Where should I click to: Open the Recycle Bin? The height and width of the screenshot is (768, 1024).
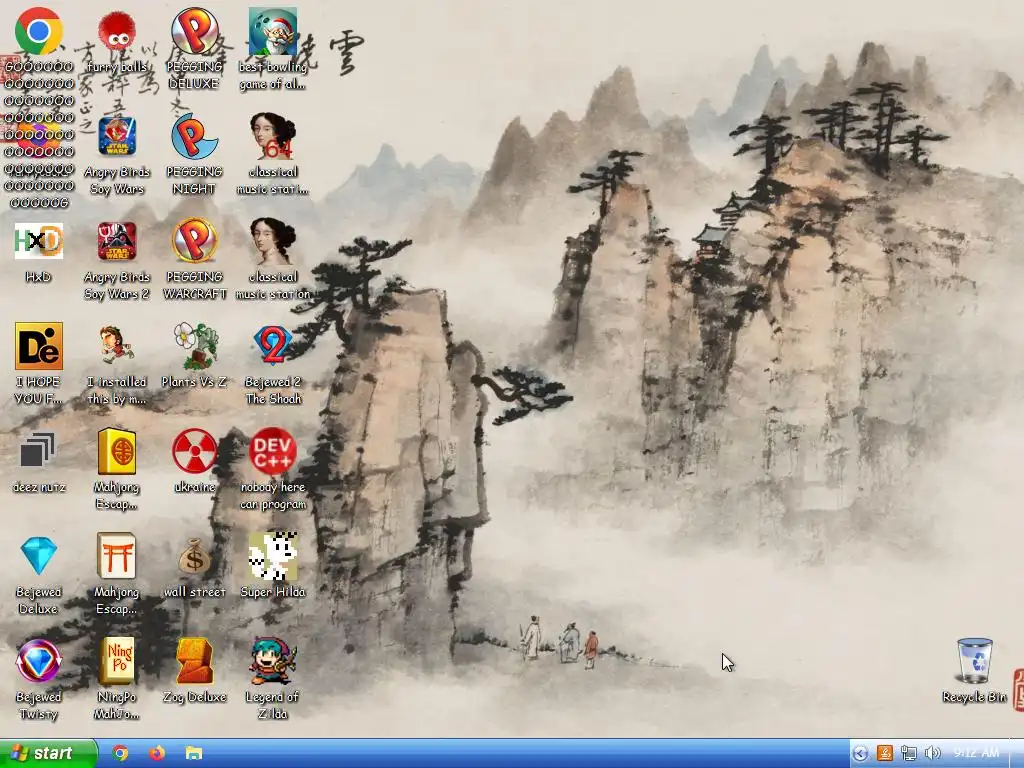[x=974, y=661]
